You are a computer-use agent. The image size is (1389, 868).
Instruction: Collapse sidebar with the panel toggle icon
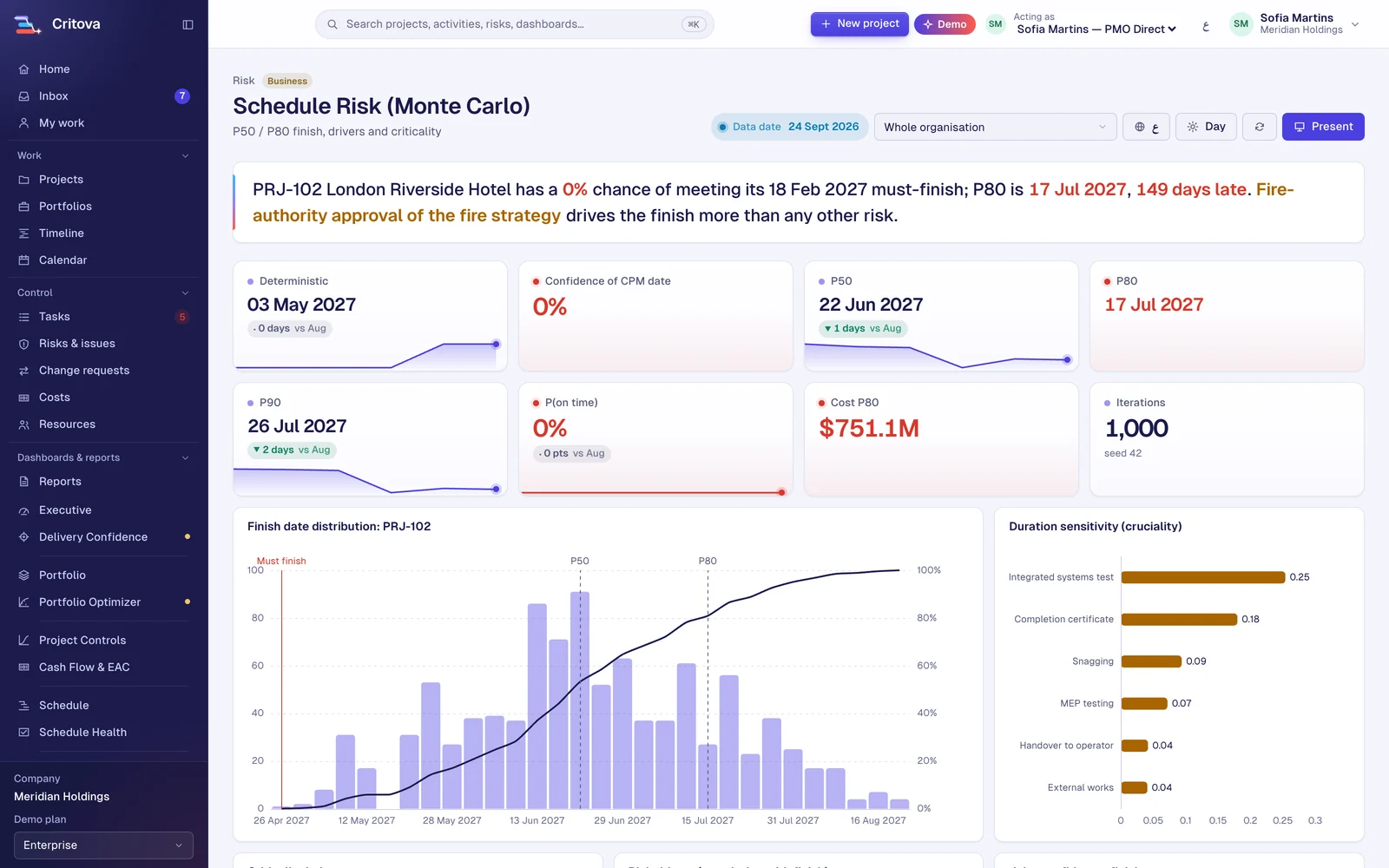click(188, 24)
